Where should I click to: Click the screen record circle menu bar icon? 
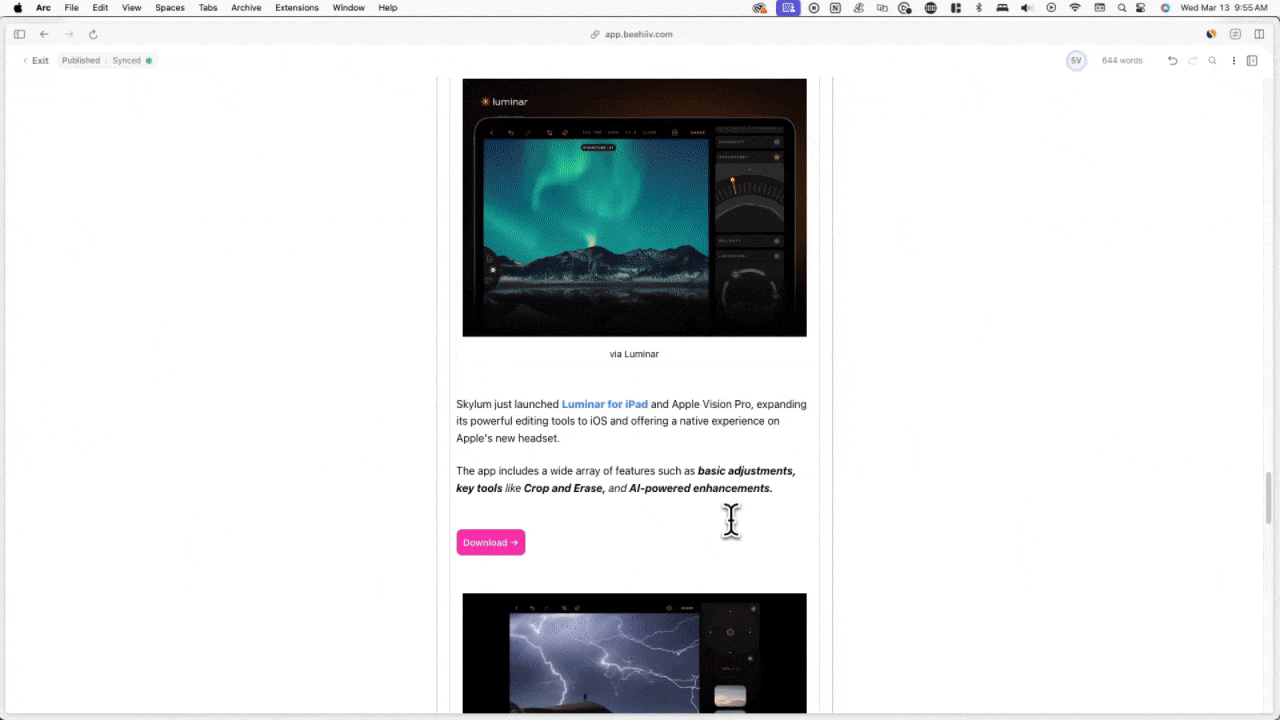pos(814,8)
